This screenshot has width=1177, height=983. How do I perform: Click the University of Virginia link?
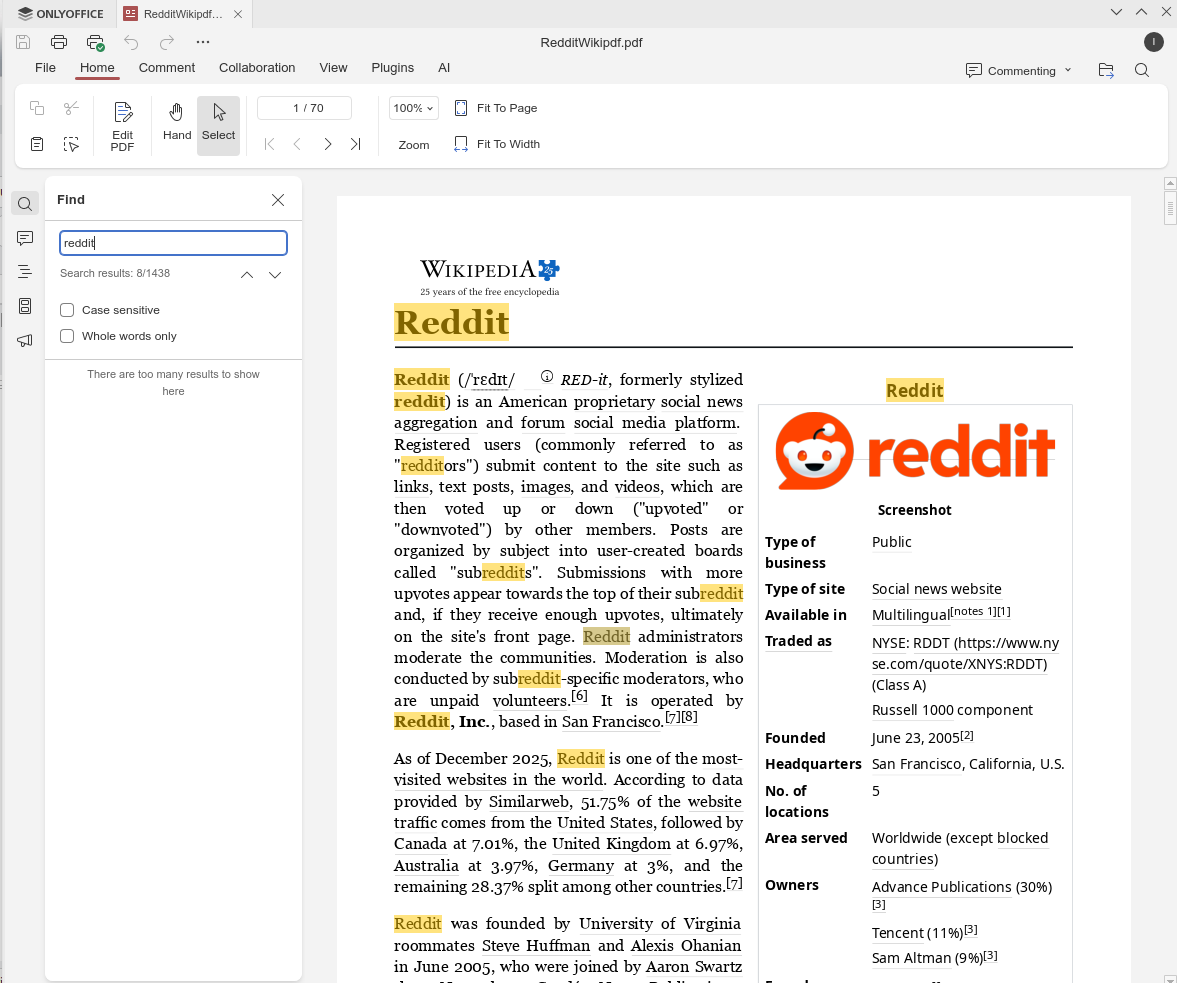[x=660, y=924]
